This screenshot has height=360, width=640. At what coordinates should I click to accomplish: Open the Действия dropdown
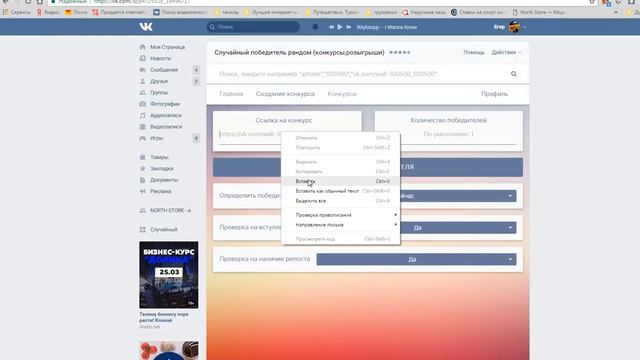[x=506, y=52]
